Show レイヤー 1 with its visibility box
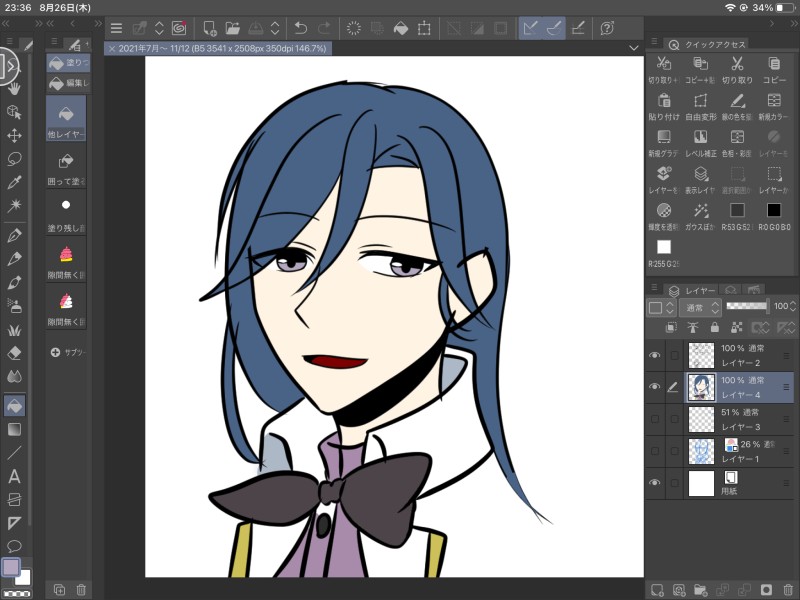This screenshot has height=600, width=800. [x=655, y=451]
